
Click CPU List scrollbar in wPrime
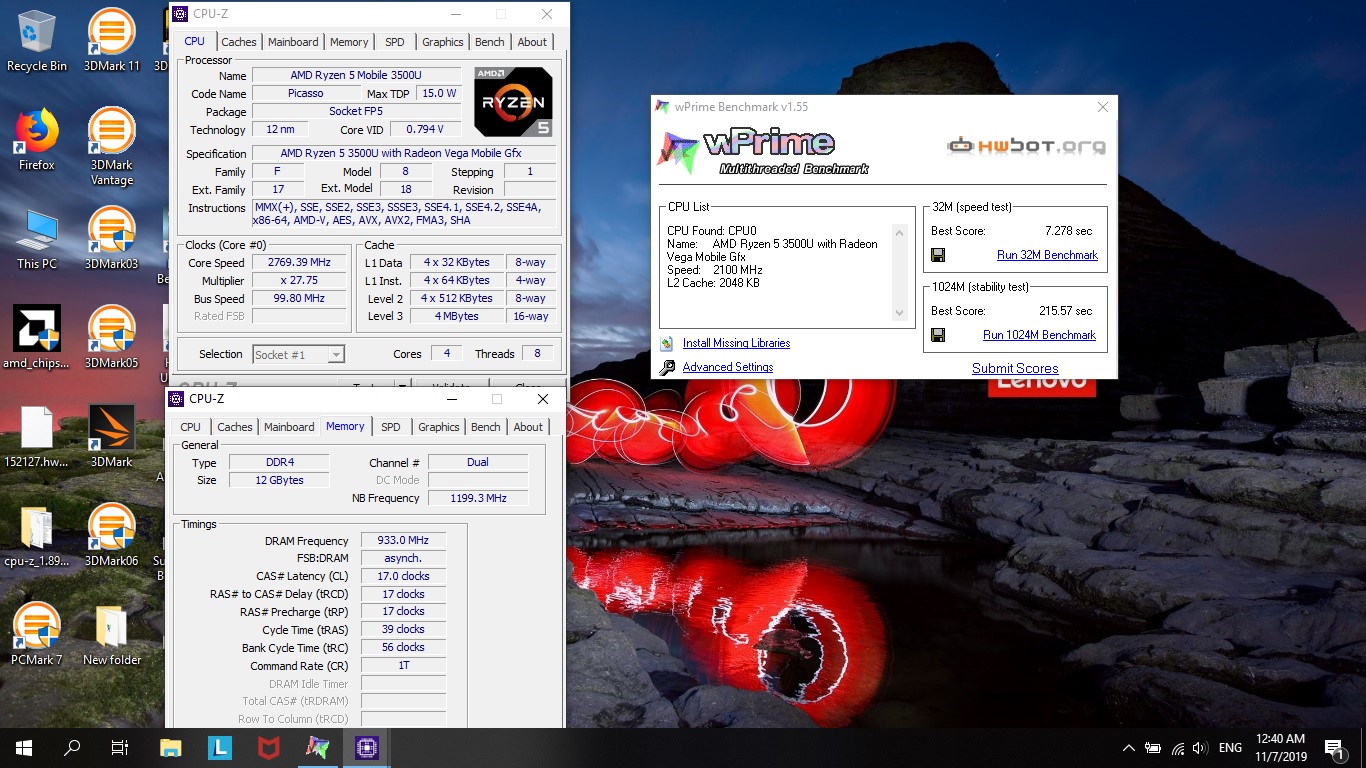point(898,273)
